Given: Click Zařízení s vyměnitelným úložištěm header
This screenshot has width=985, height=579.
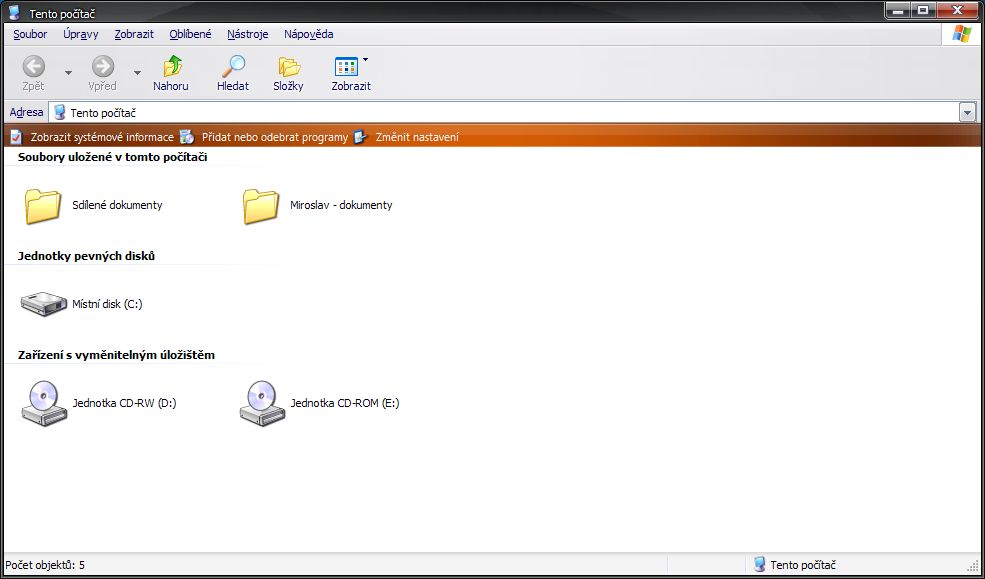Looking at the screenshot, I should (x=116, y=355).
